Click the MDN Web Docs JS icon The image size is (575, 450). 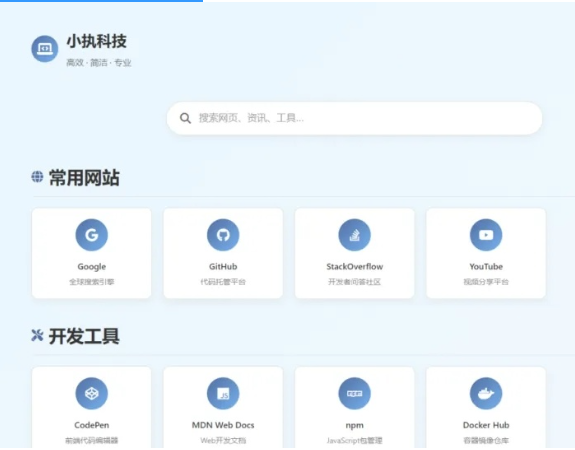click(x=223, y=393)
